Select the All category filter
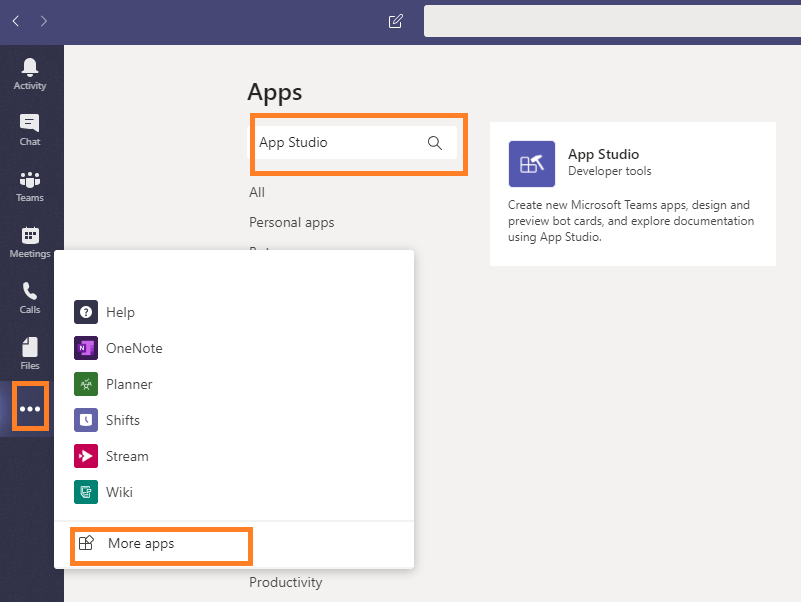This screenshot has height=602, width=801. tap(257, 193)
